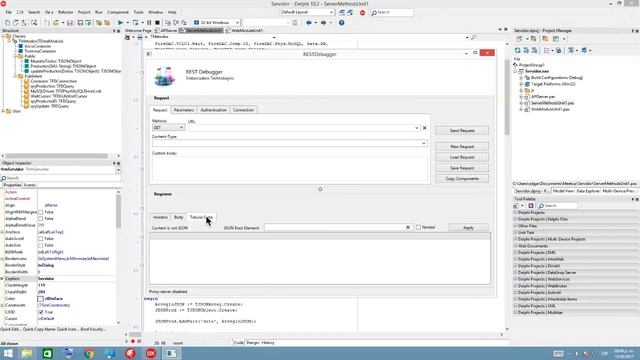Click the red stop icon next to layout selector
This screenshot has height=360, width=640.
click(362, 13)
